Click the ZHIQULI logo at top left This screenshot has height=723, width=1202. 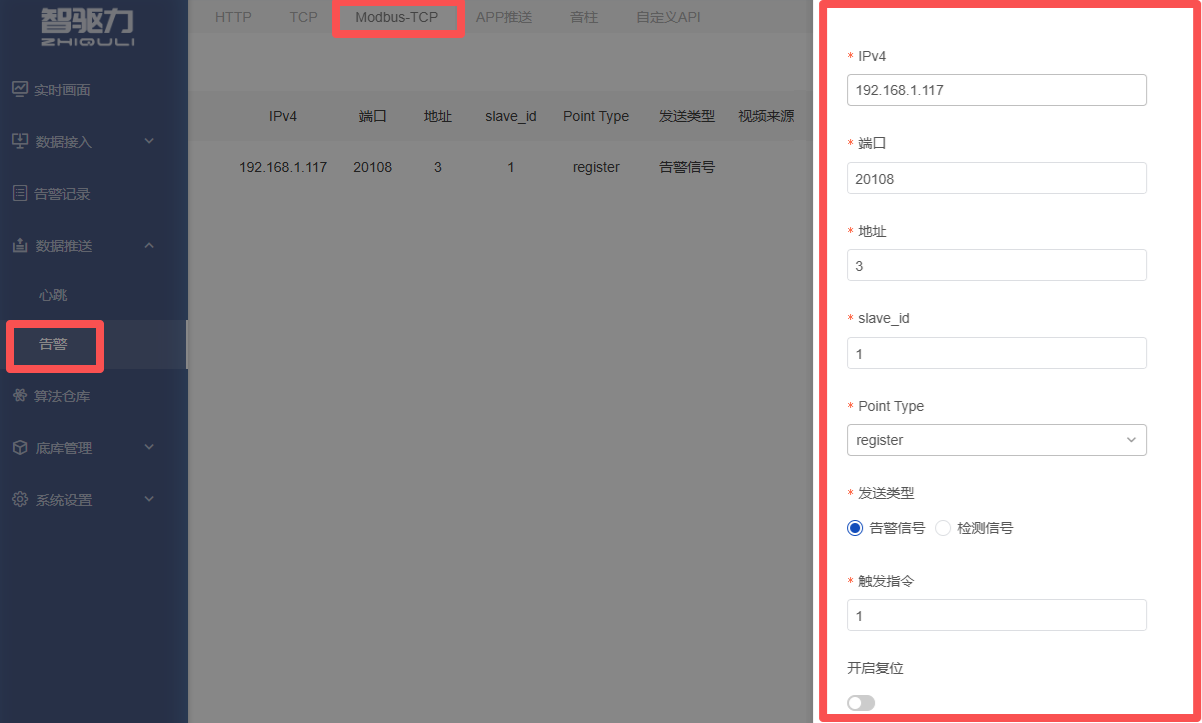point(88,27)
